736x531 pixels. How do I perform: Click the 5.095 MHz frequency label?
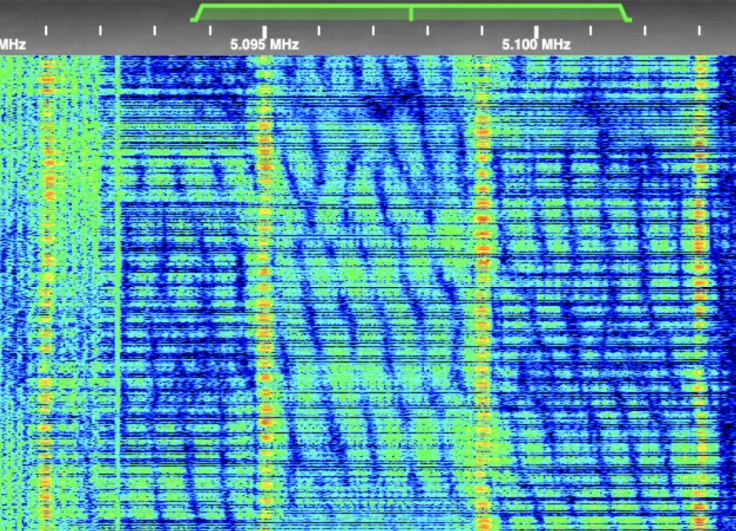[x=264, y=45]
